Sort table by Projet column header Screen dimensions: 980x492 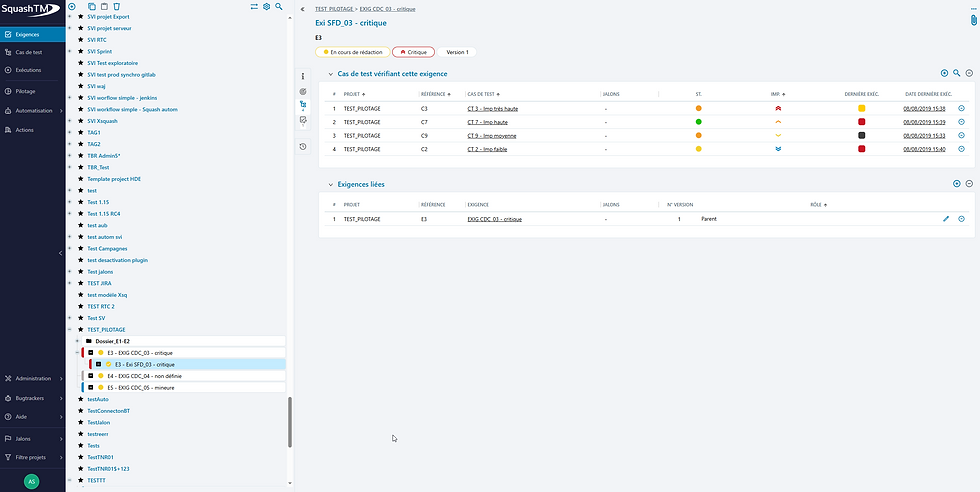(354, 94)
